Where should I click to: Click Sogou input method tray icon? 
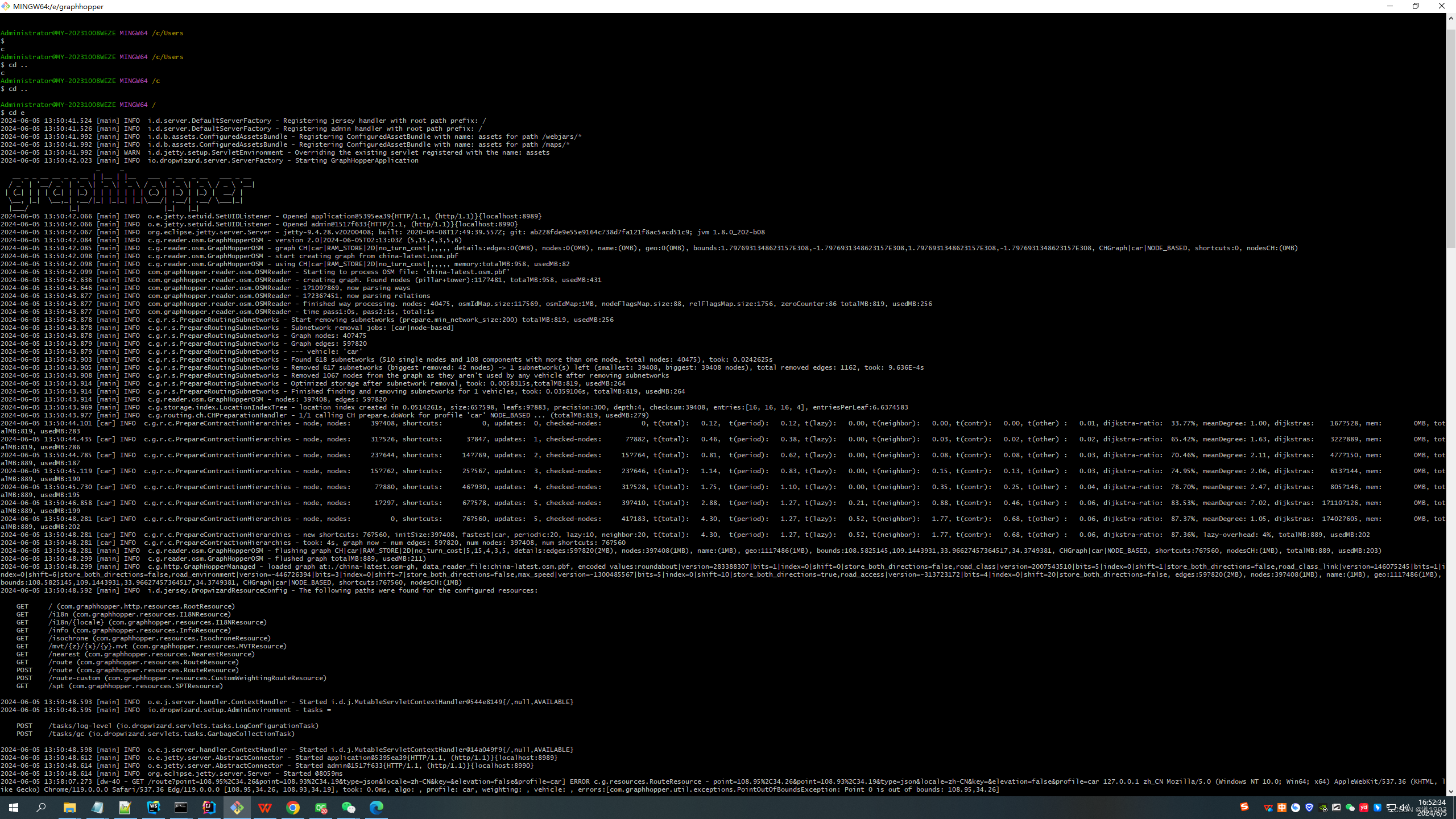click(x=1244, y=806)
